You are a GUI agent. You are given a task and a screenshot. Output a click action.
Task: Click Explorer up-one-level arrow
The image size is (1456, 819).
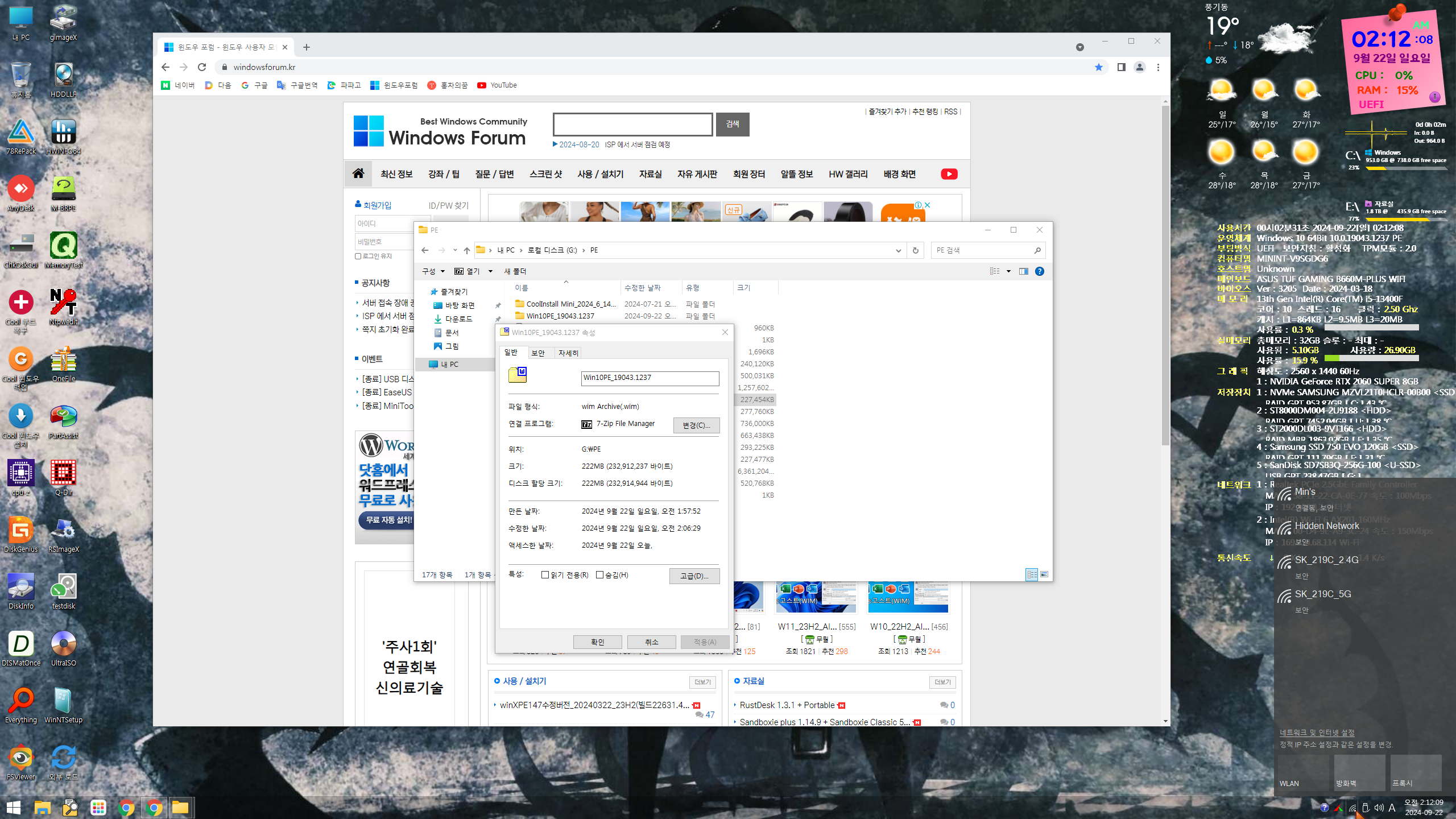coord(467,250)
